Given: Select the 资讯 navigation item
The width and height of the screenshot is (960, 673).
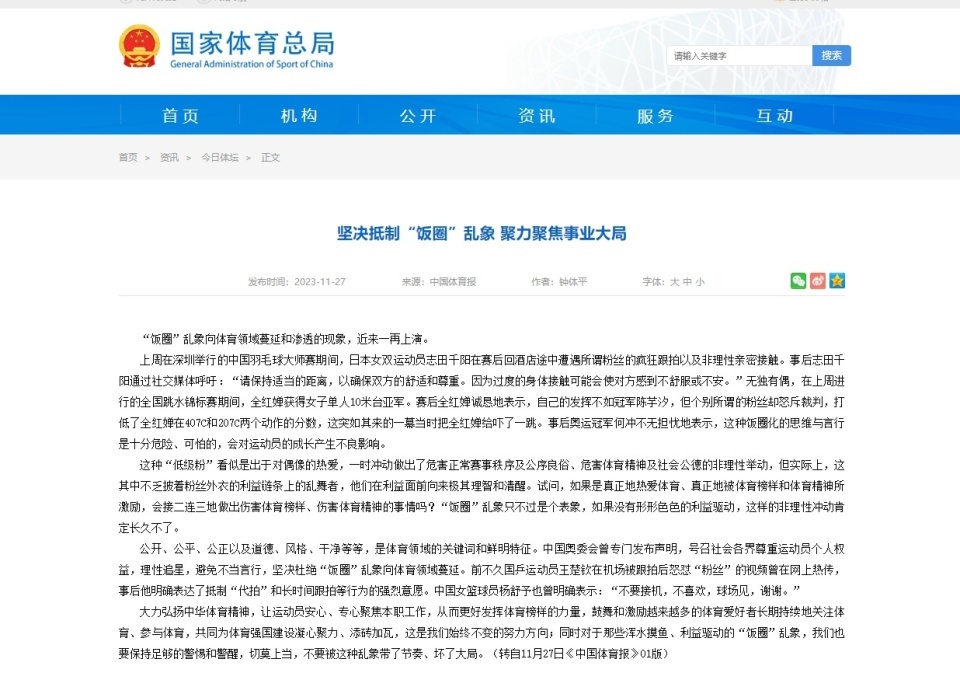Looking at the screenshot, I should (x=537, y=116).
